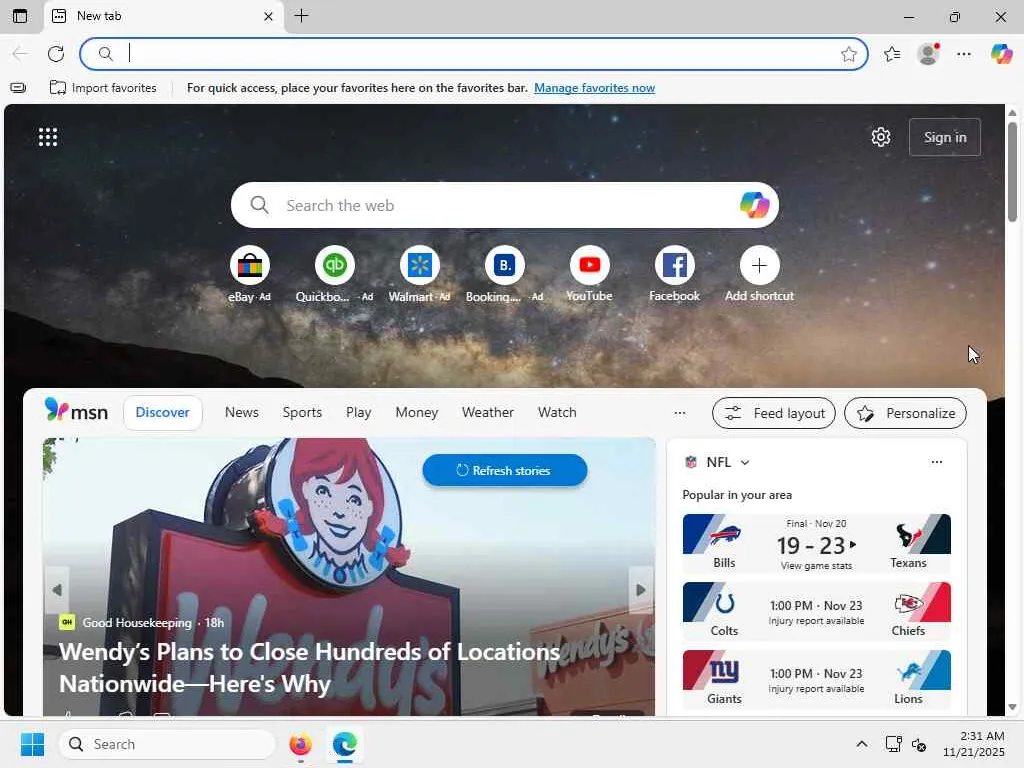Show more feed categories ellipsis

coord(679,413)
